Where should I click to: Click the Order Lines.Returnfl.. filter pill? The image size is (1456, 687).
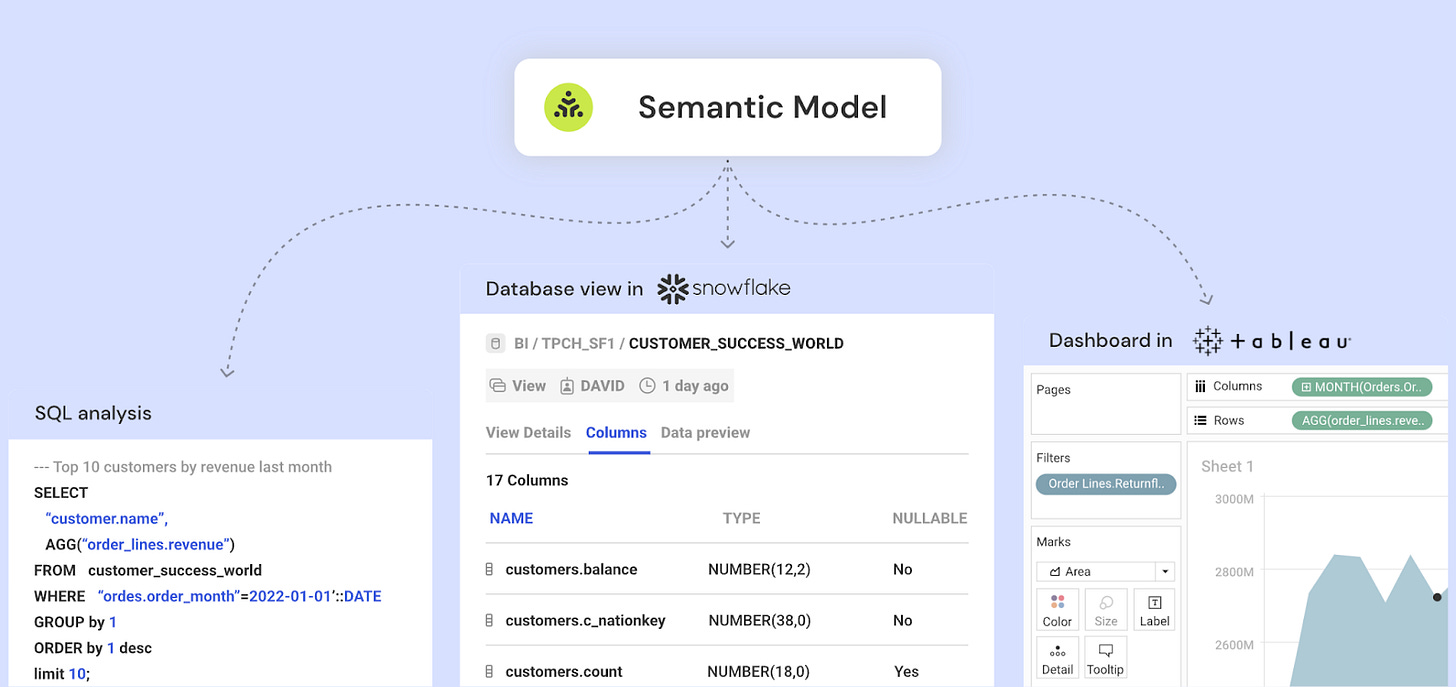(1106, 484)
